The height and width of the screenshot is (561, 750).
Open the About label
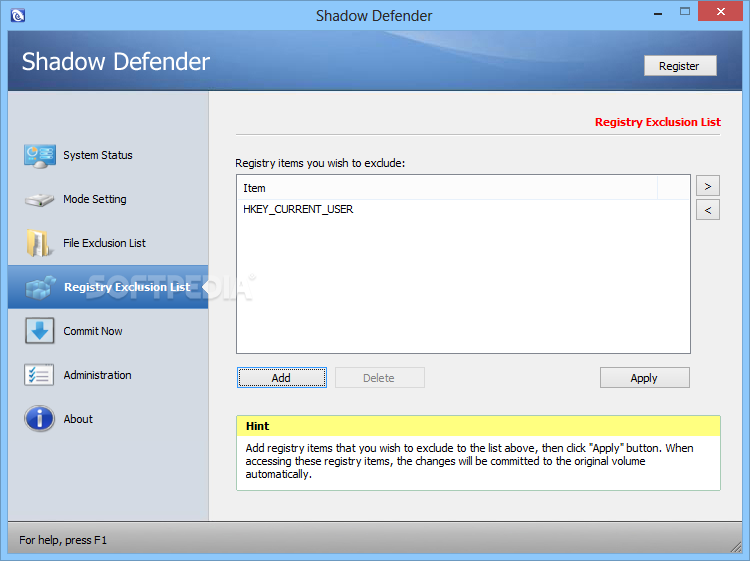coord(78,419)
